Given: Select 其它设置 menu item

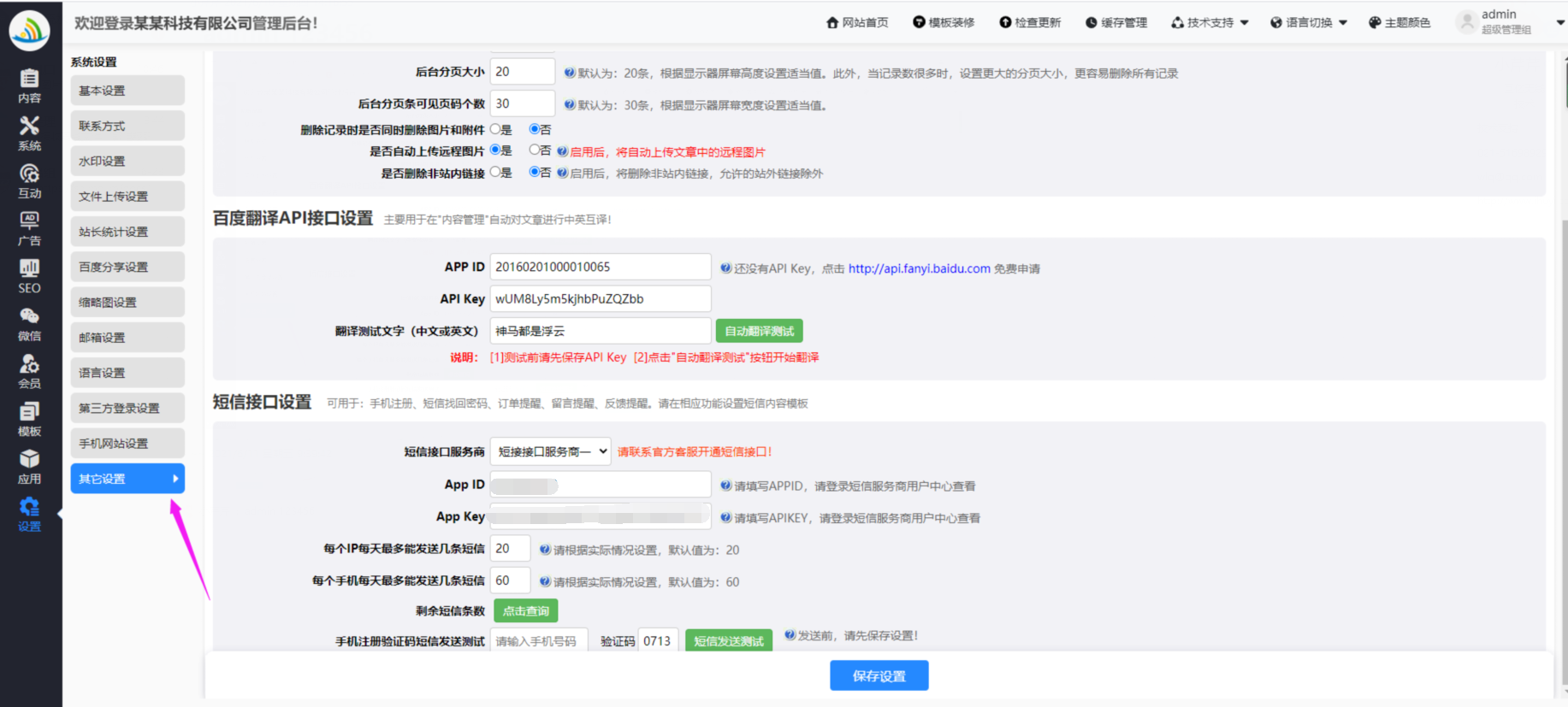Looking at the screenshot, I should click(x=127, y=479).
